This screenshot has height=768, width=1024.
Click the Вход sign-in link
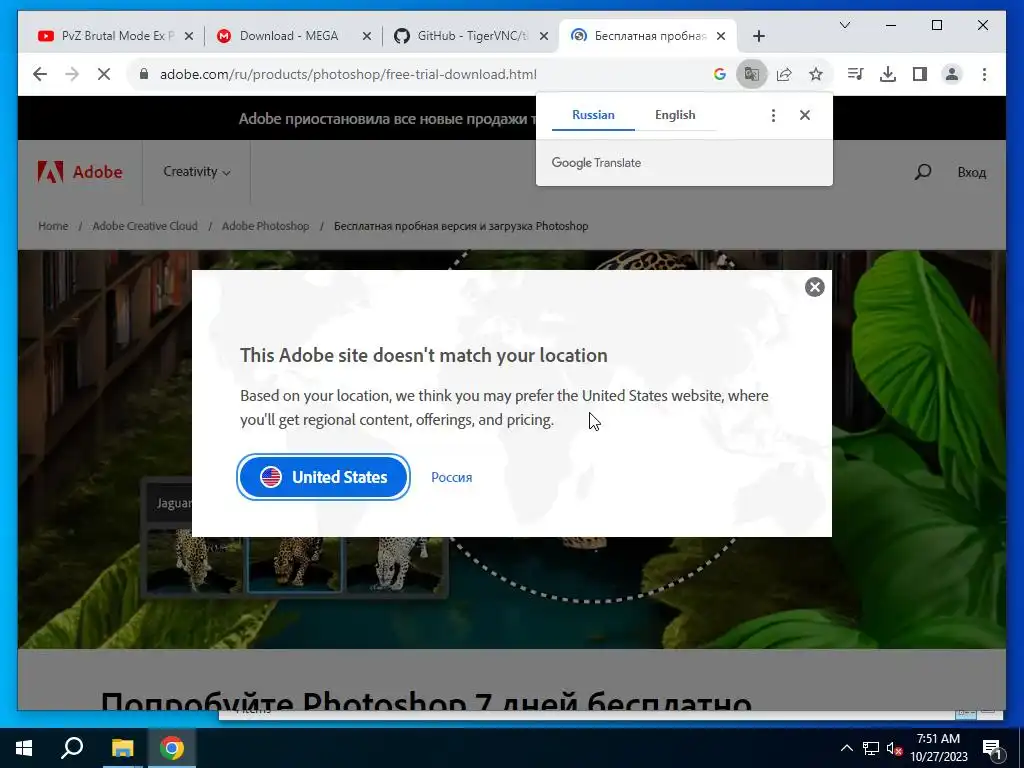point(971,172)
